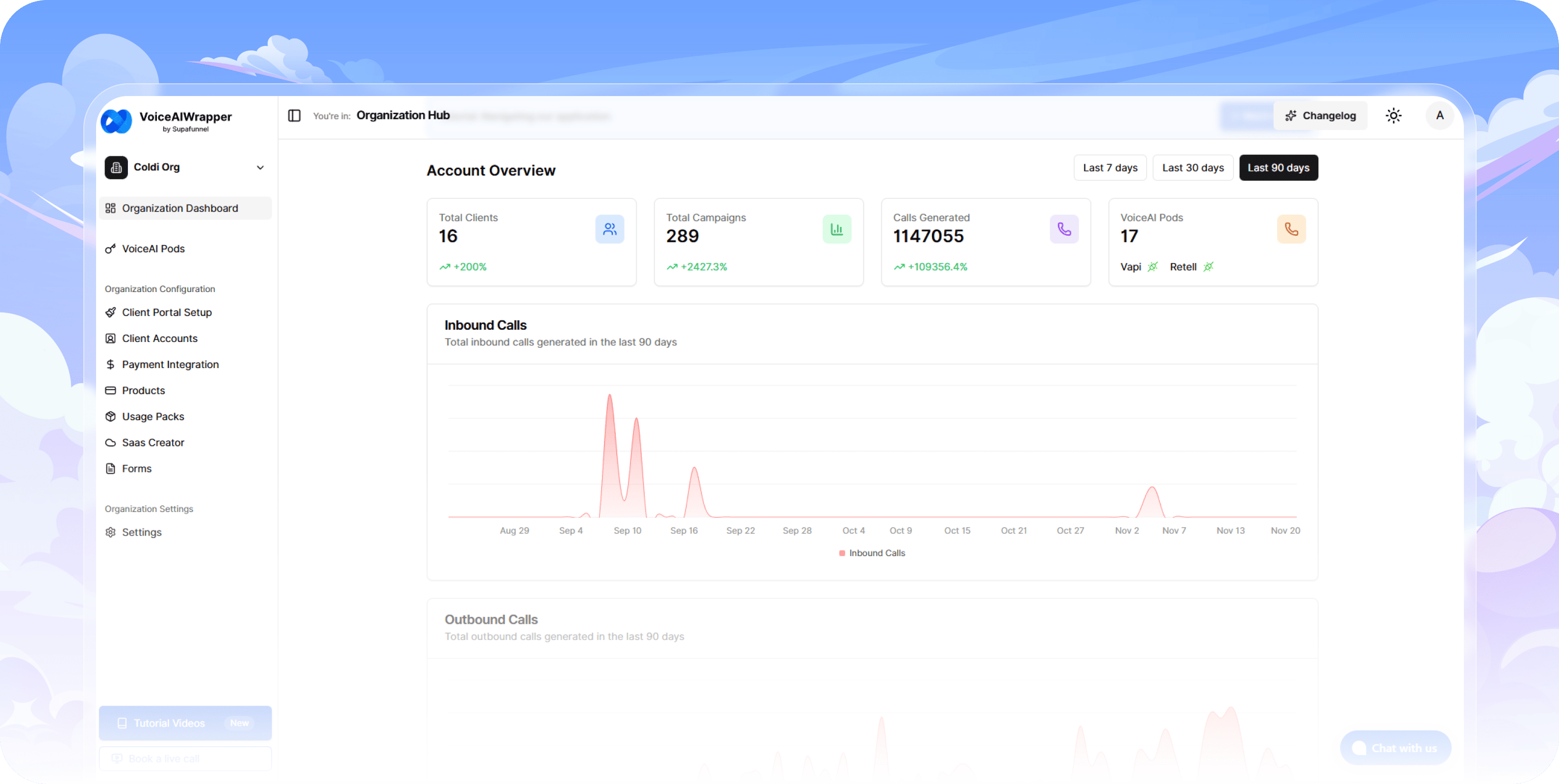Click the Client Portal Setup link
1559x784 pixels.
pos(166,312)
